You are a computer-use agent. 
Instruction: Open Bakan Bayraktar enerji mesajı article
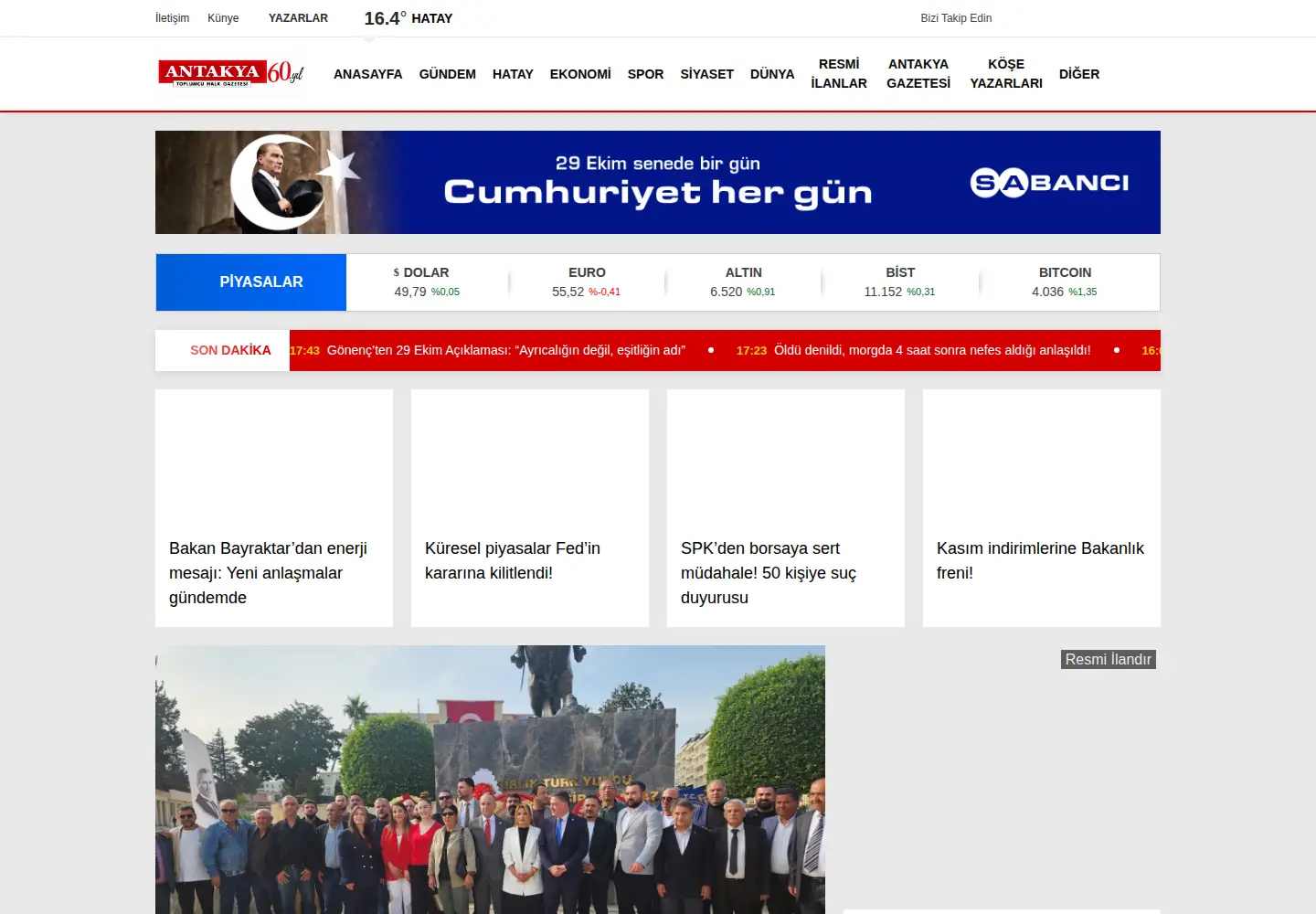click(x=274, y=508)
